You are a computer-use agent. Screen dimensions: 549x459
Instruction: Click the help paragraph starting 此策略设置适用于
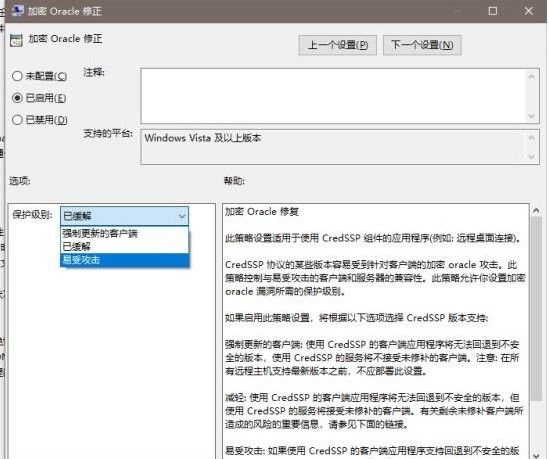click(x=373, y=238)
